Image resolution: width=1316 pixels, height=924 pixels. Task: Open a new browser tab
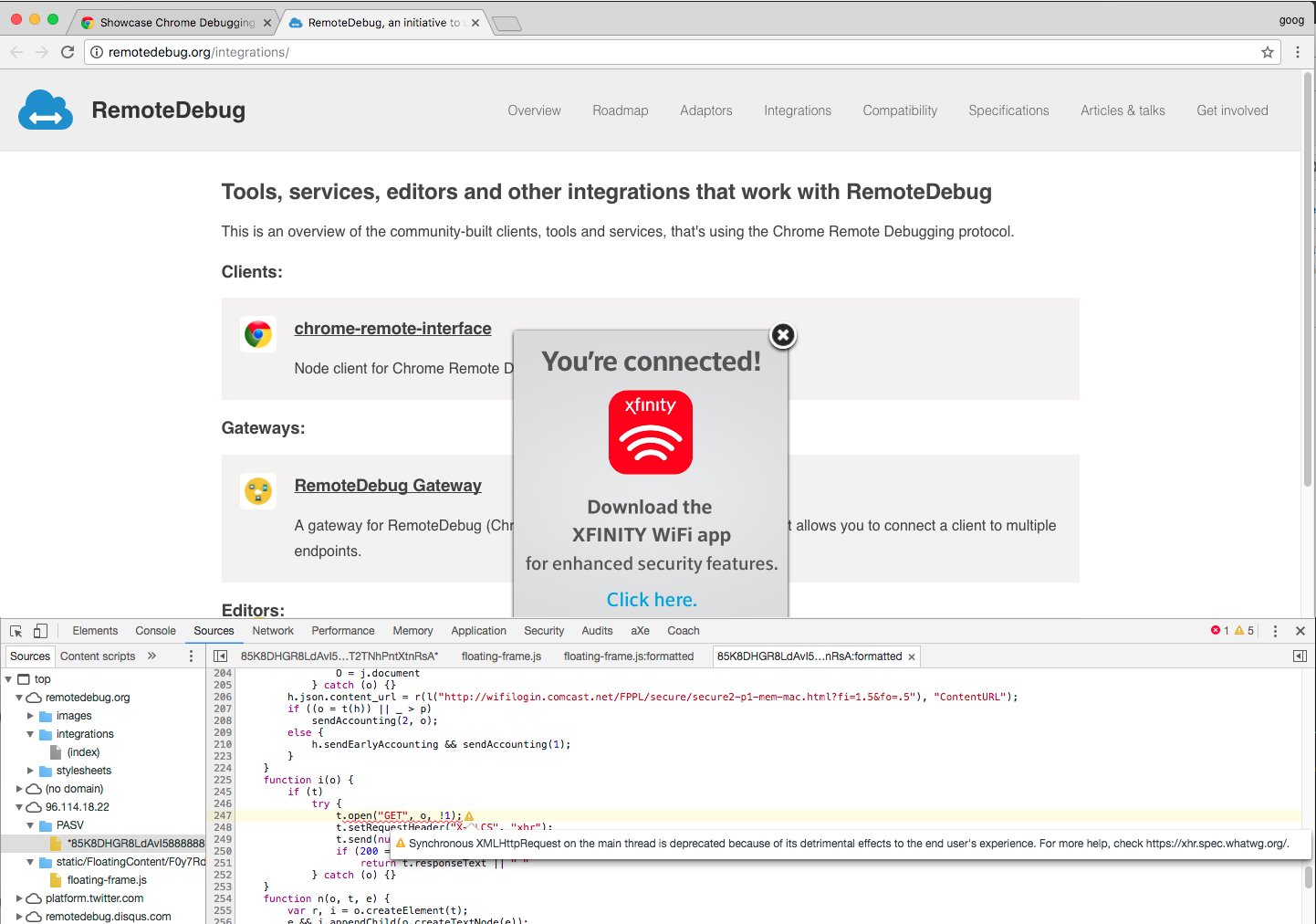[507, 24]
